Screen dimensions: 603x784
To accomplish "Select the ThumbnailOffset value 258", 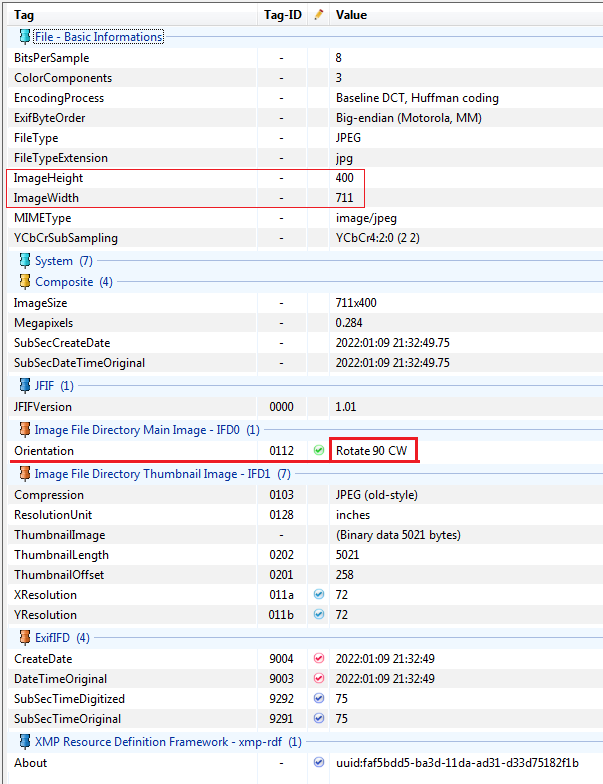I will 344,575.
